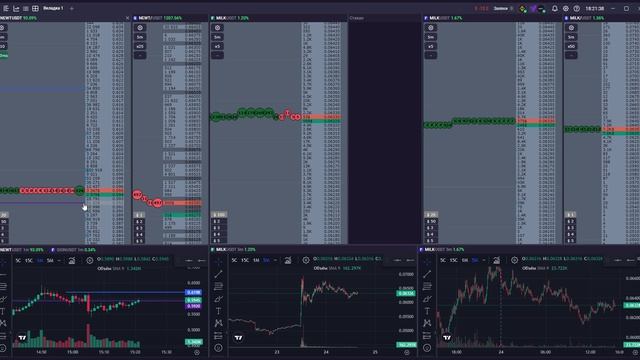Open notifications bell icon

555,8
